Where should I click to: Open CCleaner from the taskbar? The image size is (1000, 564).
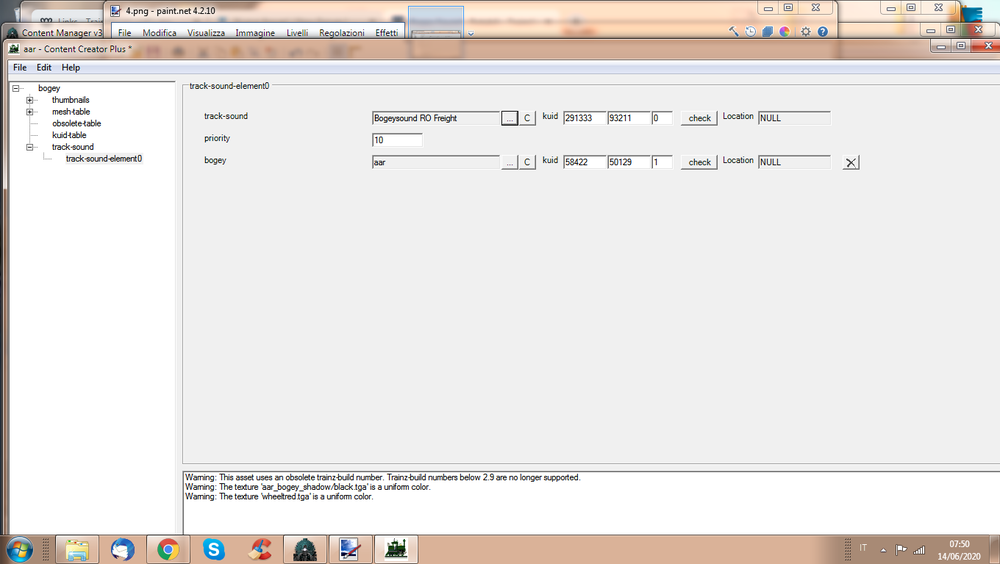click(260, 549)
